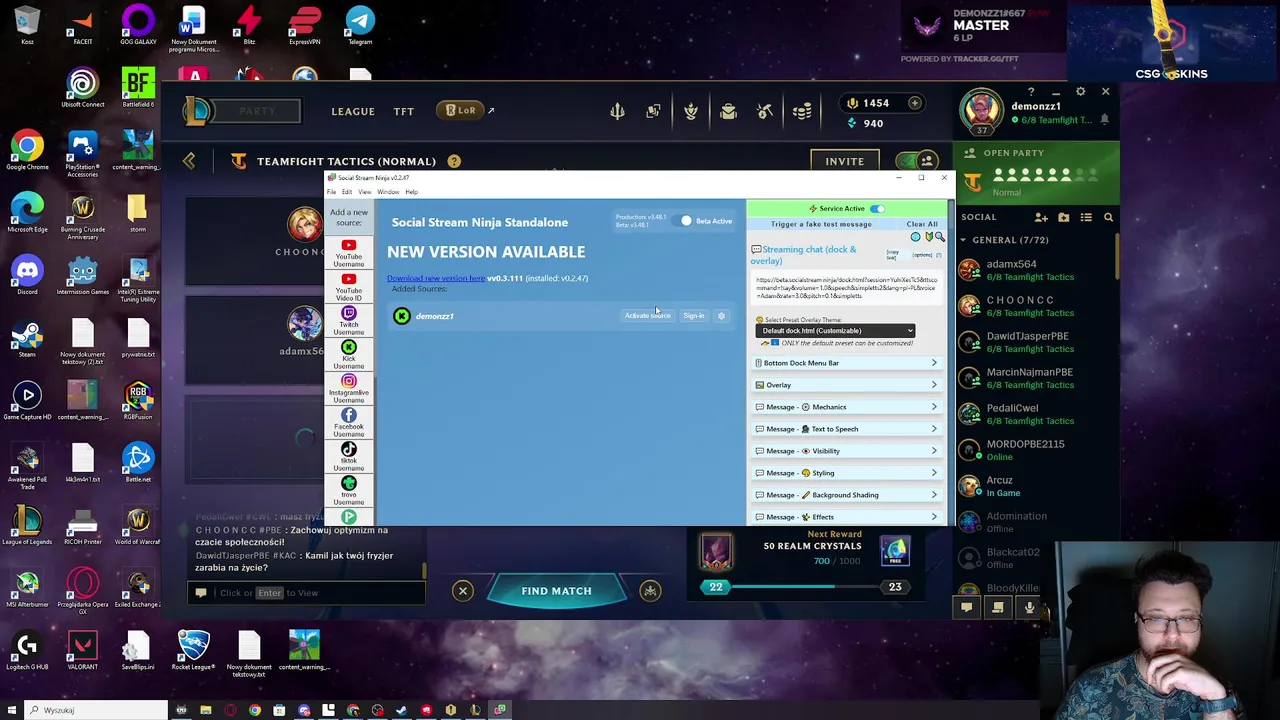Expand Message Visibility section
Screen dimensions: 1280x720
(x=847, y=451)
